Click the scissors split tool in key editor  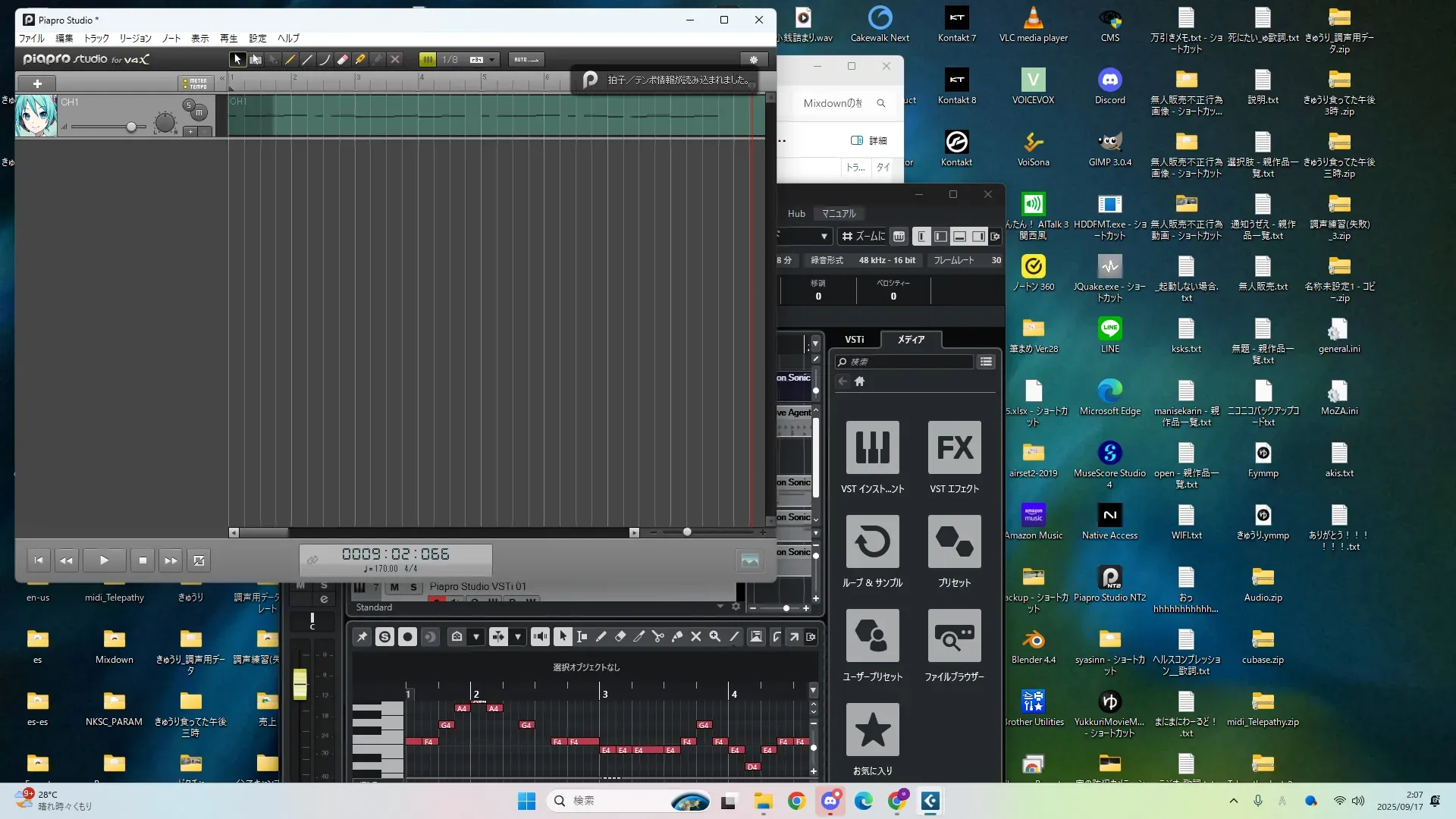(657, 637)
